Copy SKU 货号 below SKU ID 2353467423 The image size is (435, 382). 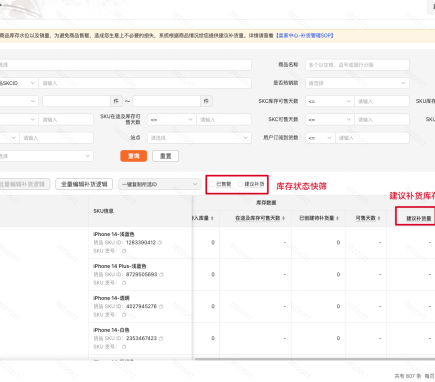click(124, 347)
